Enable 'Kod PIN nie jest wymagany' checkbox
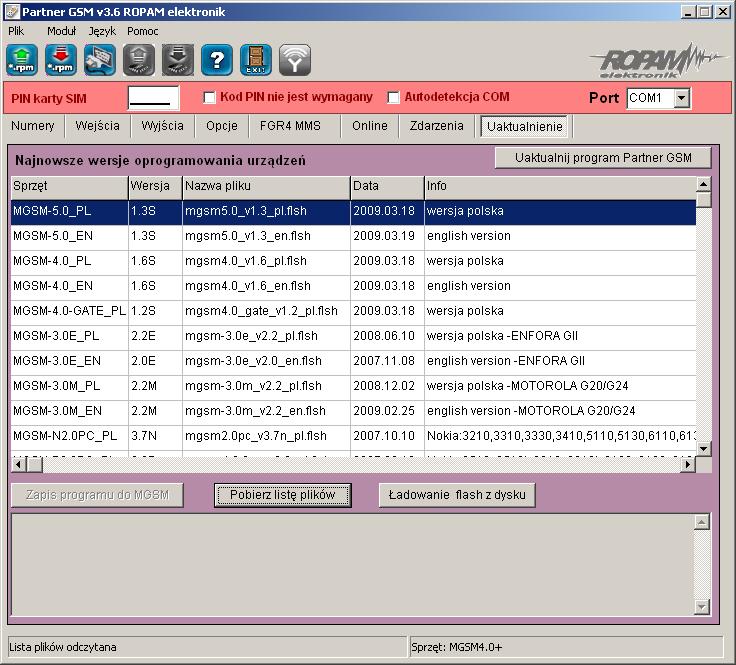This screenshot has height=665, width=736. pyautogui.click(x=209, y=98)
